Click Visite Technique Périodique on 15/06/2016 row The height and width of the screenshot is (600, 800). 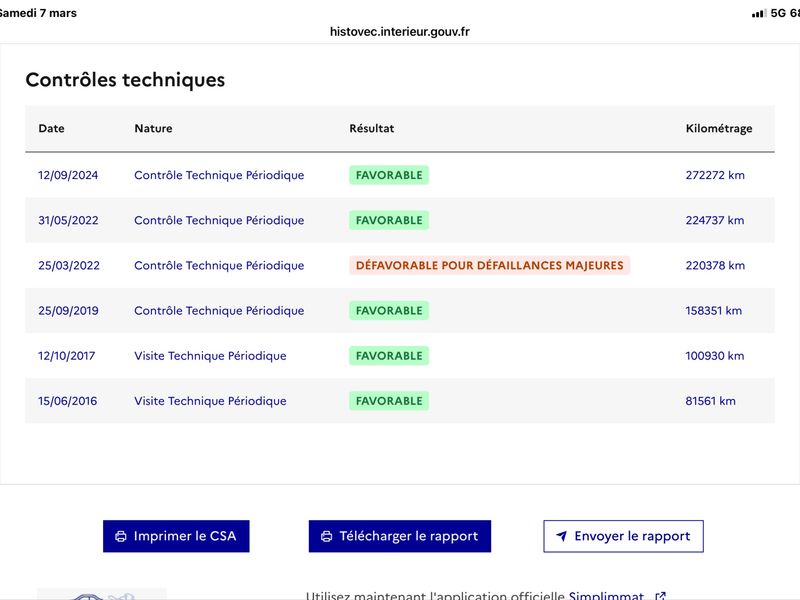(x=210, y=401)
